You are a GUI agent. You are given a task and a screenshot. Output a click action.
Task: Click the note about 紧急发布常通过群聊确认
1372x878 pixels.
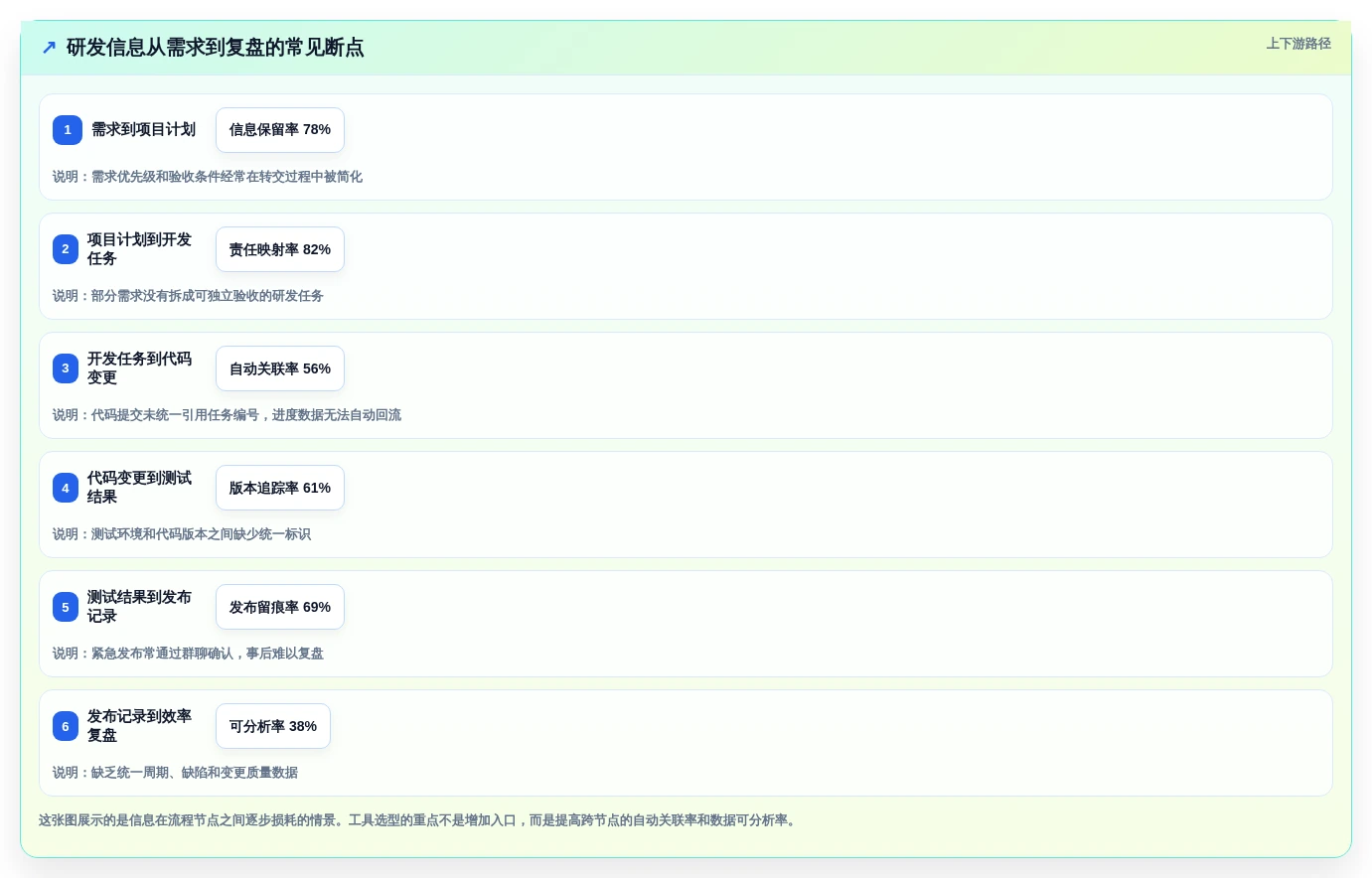tap(188, 654)
